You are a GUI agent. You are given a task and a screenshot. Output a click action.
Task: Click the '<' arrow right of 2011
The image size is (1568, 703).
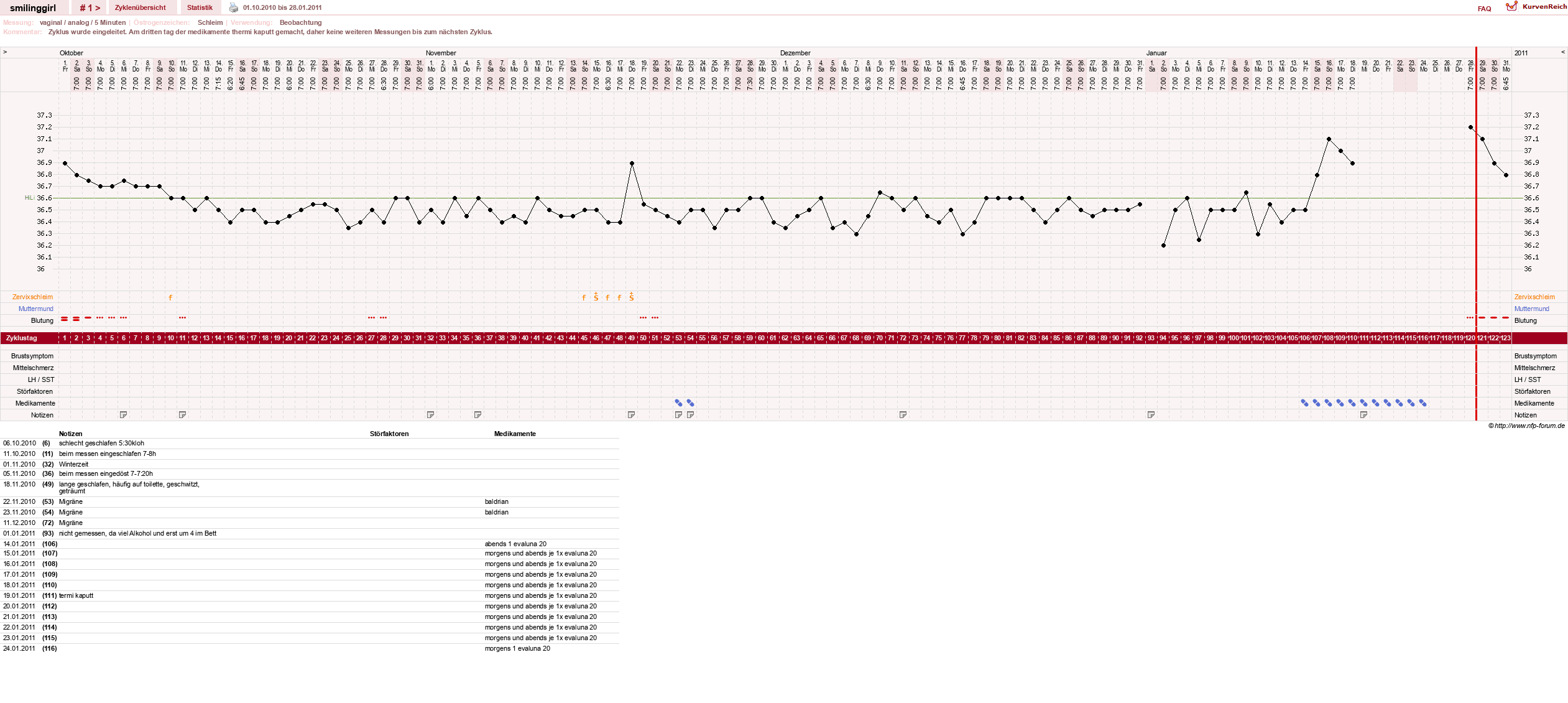pyautogui.click(x=1563, y=52)
